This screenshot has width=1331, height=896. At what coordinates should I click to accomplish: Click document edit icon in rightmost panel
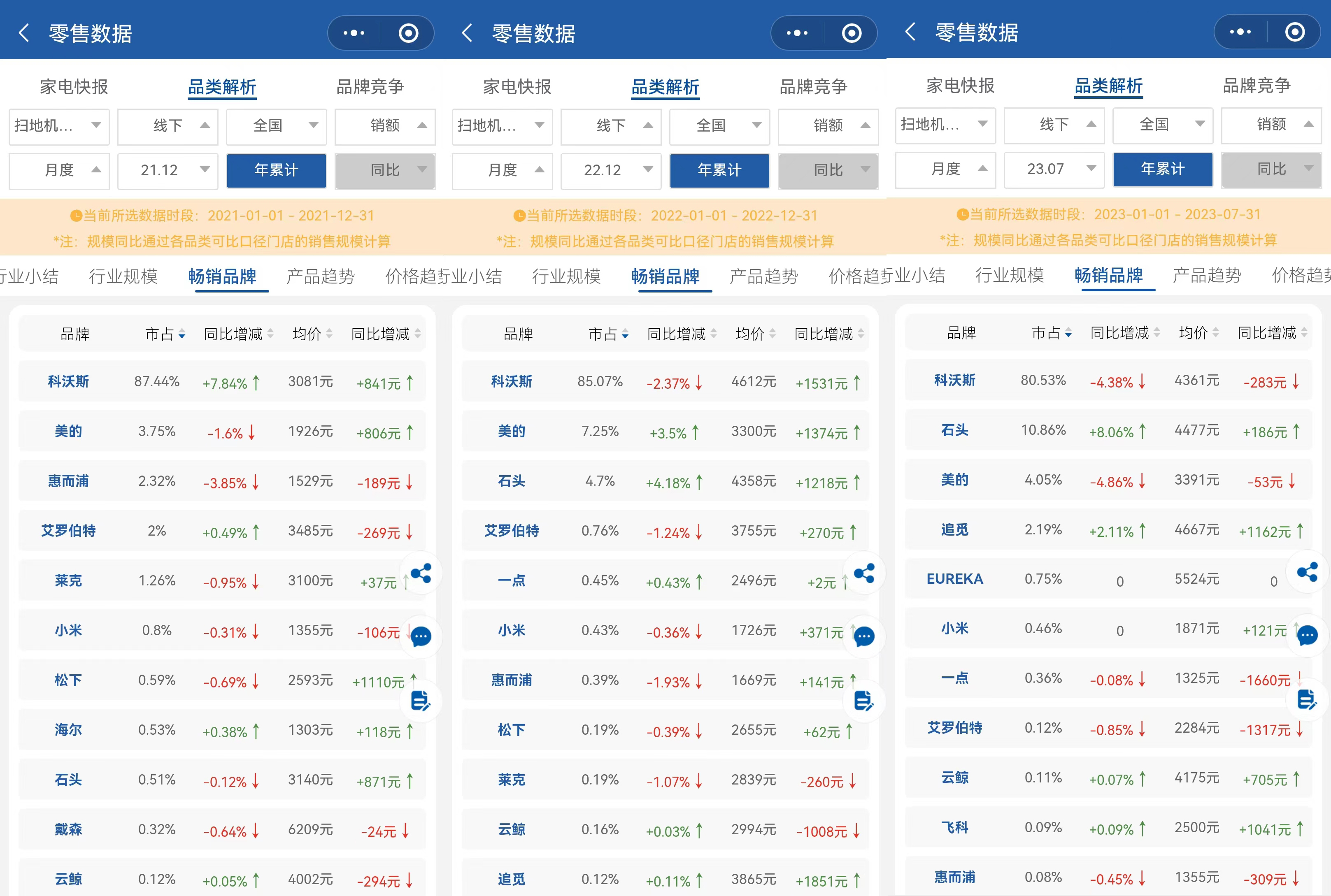[x=1307, y=699]
